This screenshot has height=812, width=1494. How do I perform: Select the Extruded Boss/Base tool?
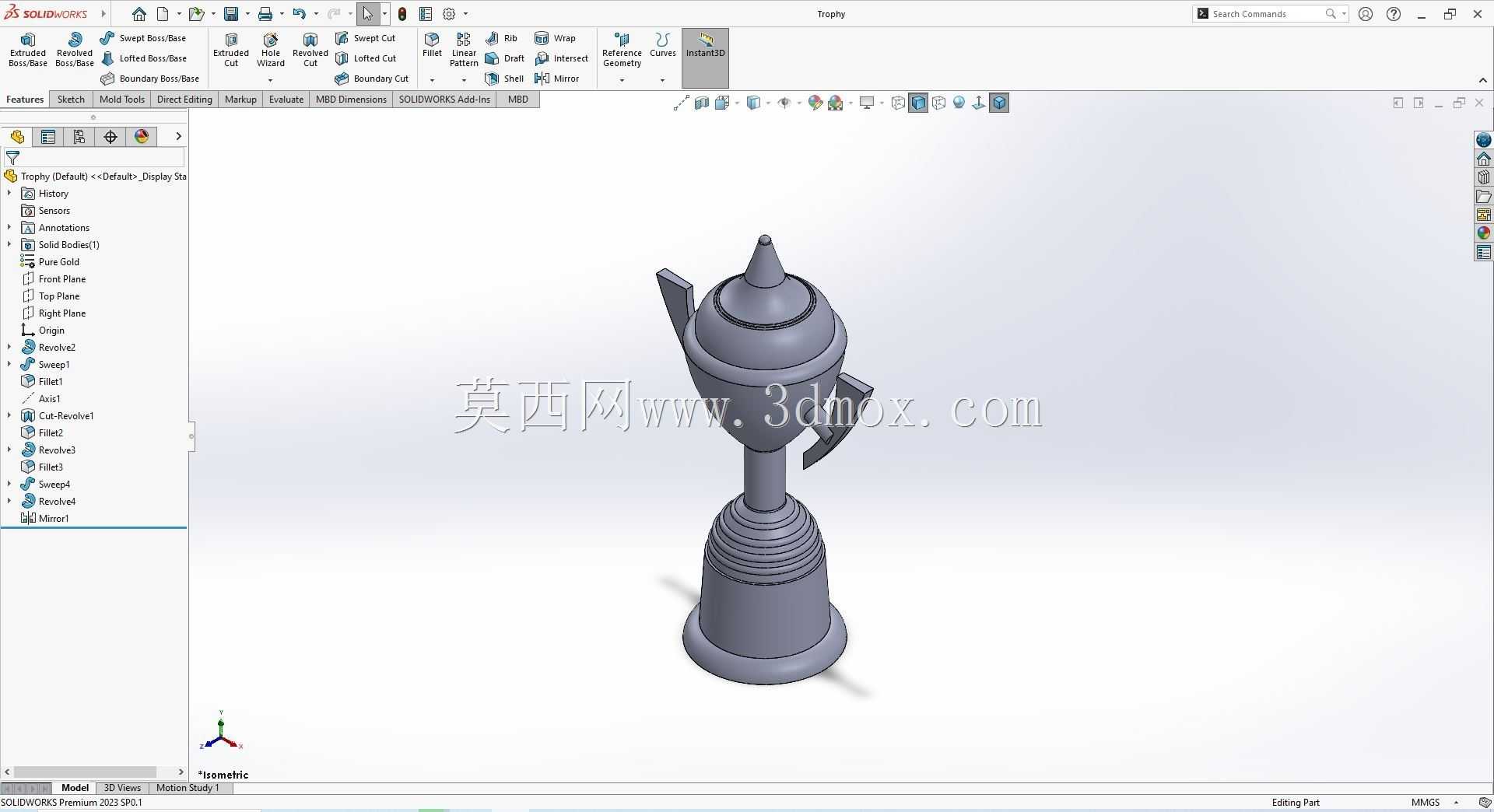(28, 50)
